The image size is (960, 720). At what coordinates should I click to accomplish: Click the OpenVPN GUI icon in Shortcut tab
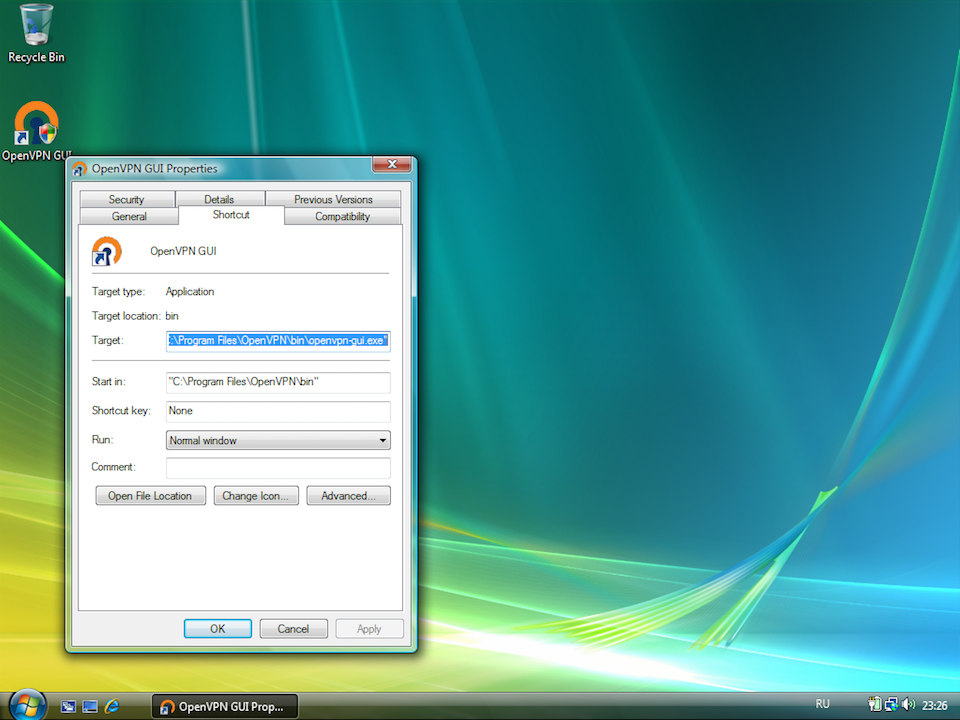point(107,251)
